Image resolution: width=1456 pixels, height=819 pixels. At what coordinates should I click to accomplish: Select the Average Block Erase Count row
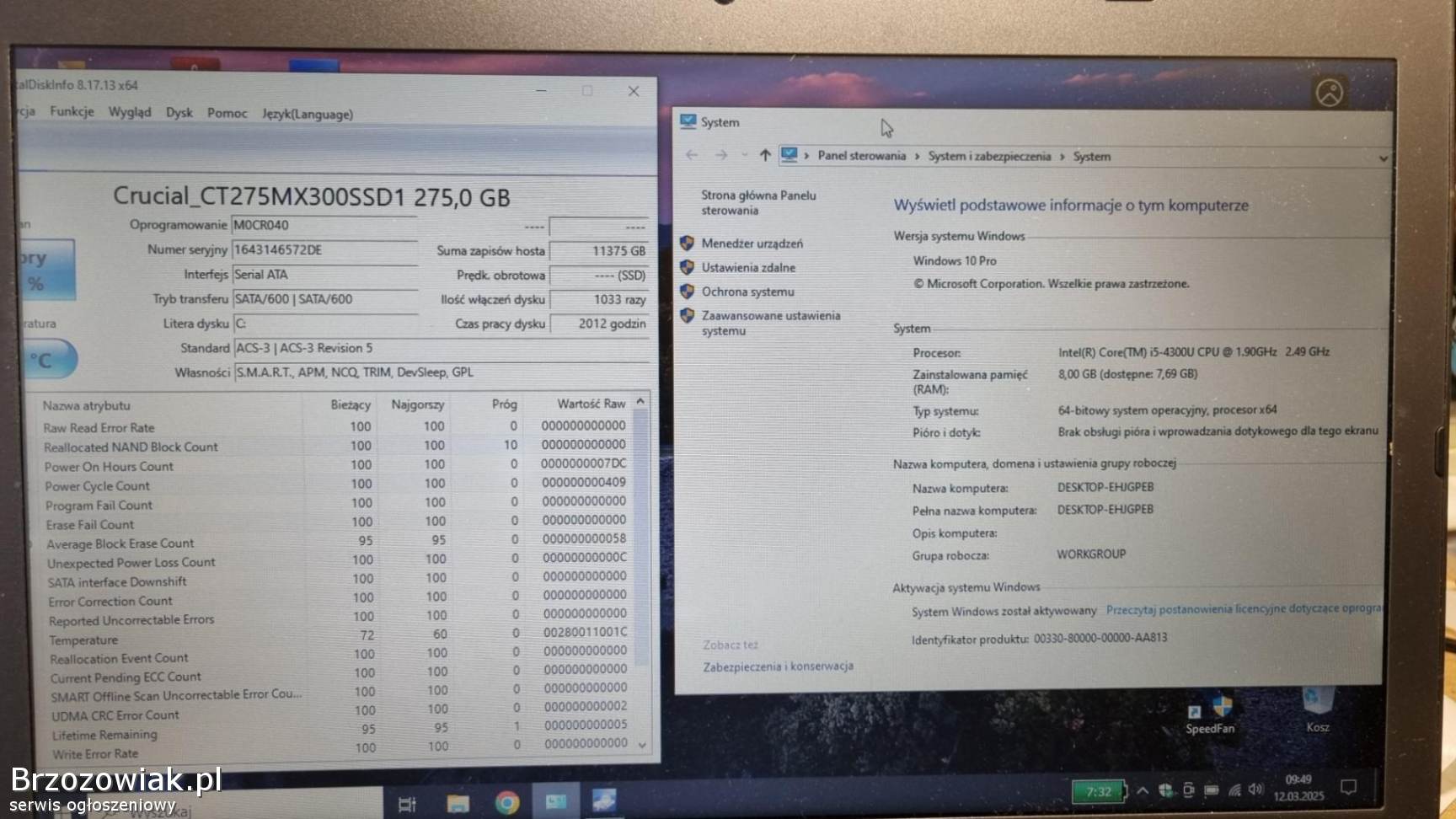pyautogui.click(x=335, y=542)
